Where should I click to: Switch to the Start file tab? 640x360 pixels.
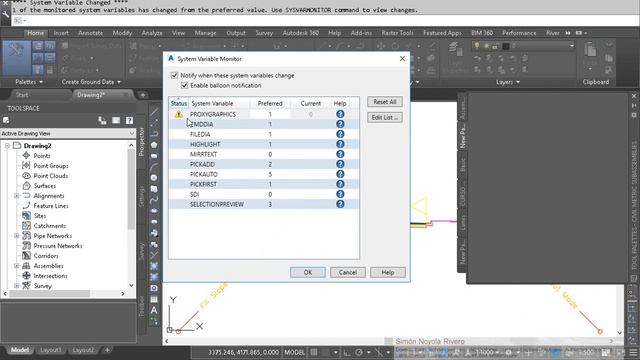tap(22, 95)
